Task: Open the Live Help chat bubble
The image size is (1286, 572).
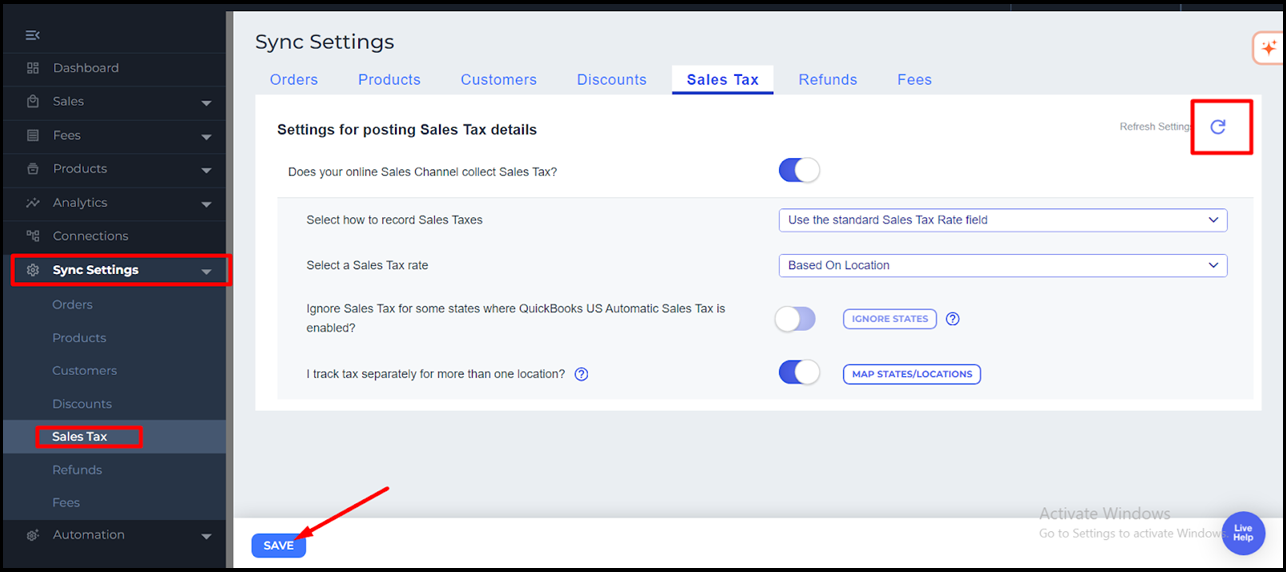Action: point(1243,532)
